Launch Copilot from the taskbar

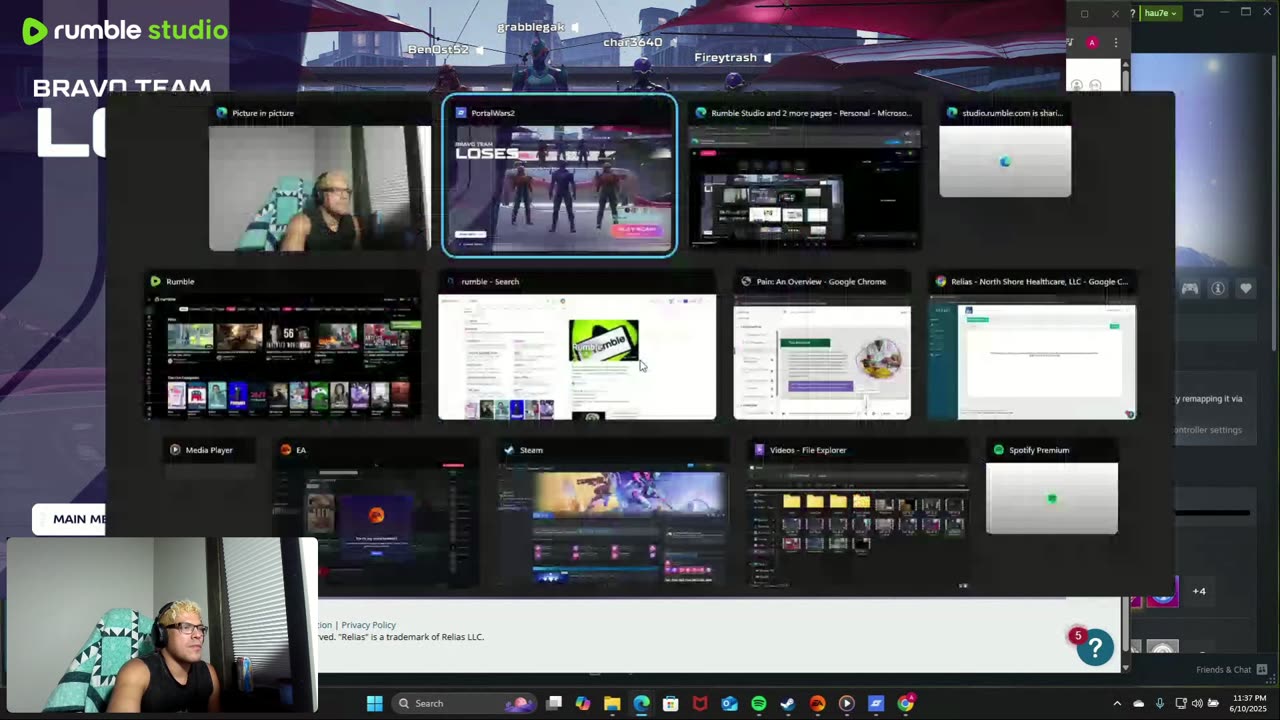click(583, 703)
